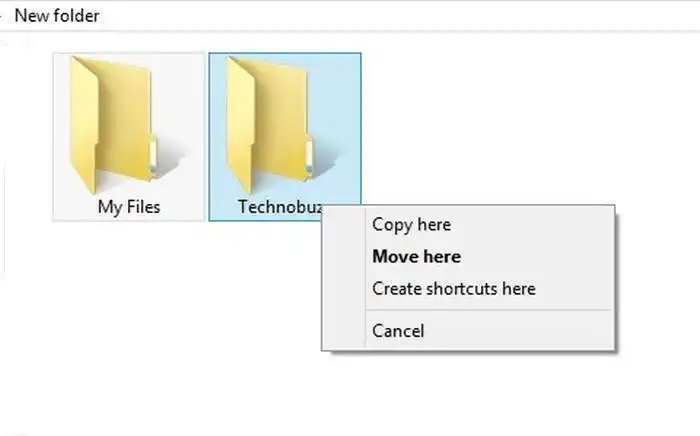Image resolution: width=700 pixels, height=436 pixels.
Task: Click white space below the context menu
Action: (470, 395)
